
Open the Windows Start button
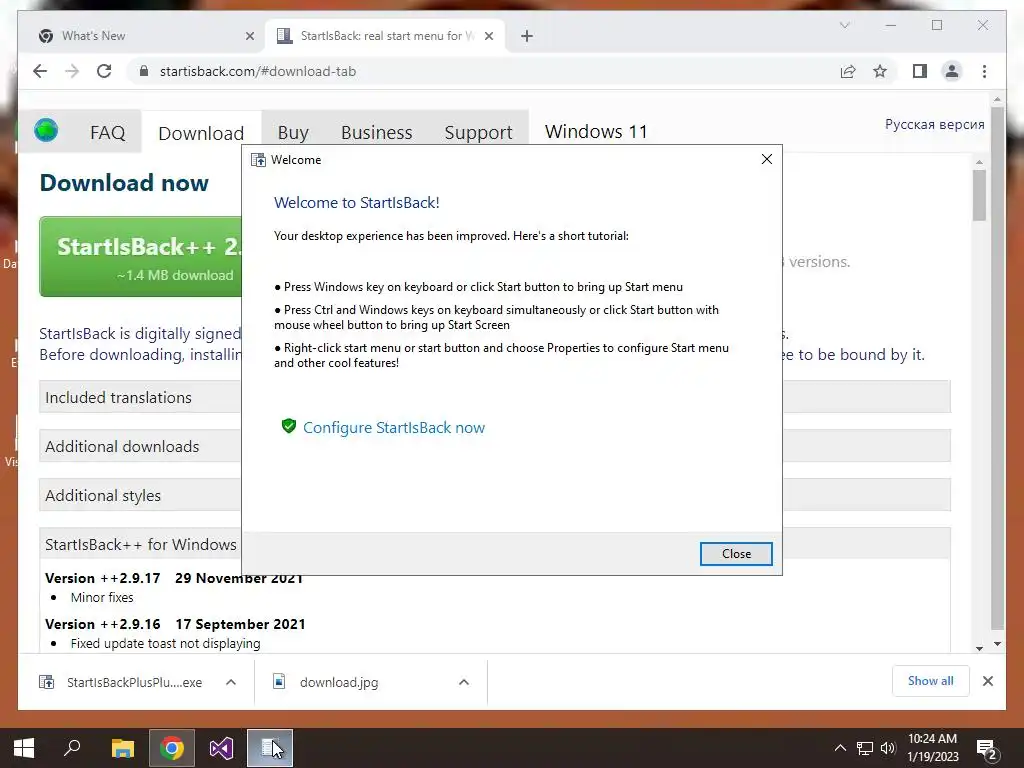pos(24,748)
